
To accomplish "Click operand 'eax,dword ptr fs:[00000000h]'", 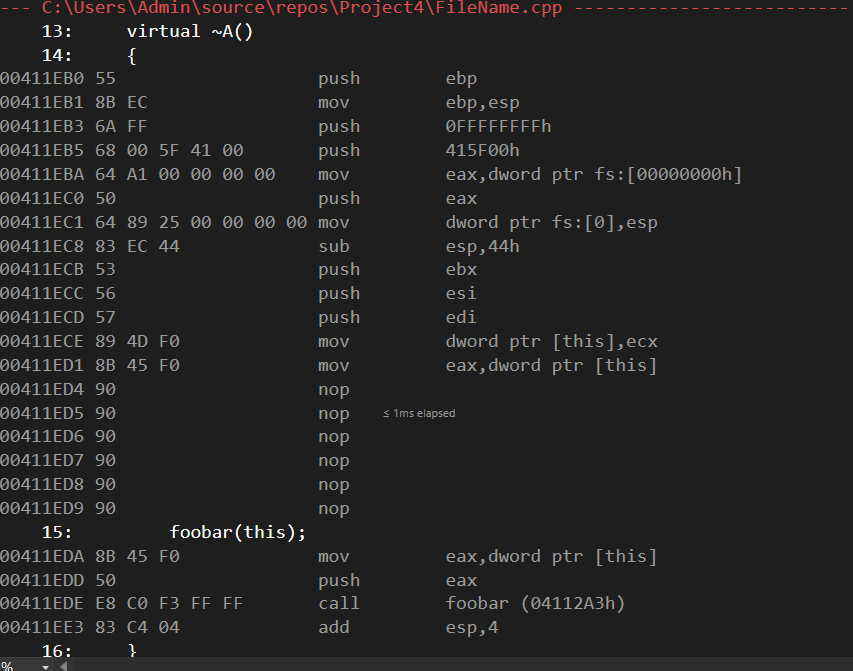I will 594,175.
